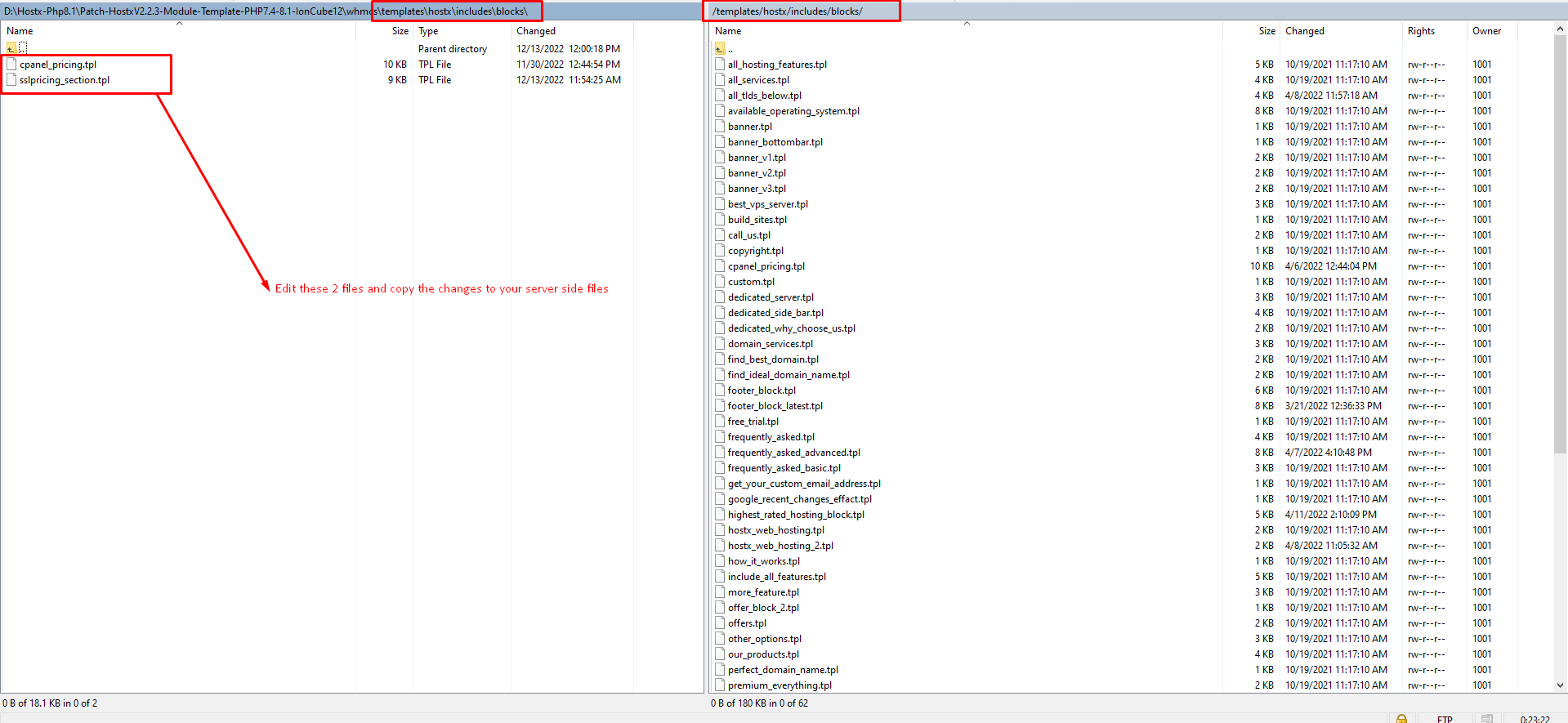1568x723 pixels.
Task: Click the banner_v2.tpl file icon
Action: pyautogui.click(x=720, y=173)
